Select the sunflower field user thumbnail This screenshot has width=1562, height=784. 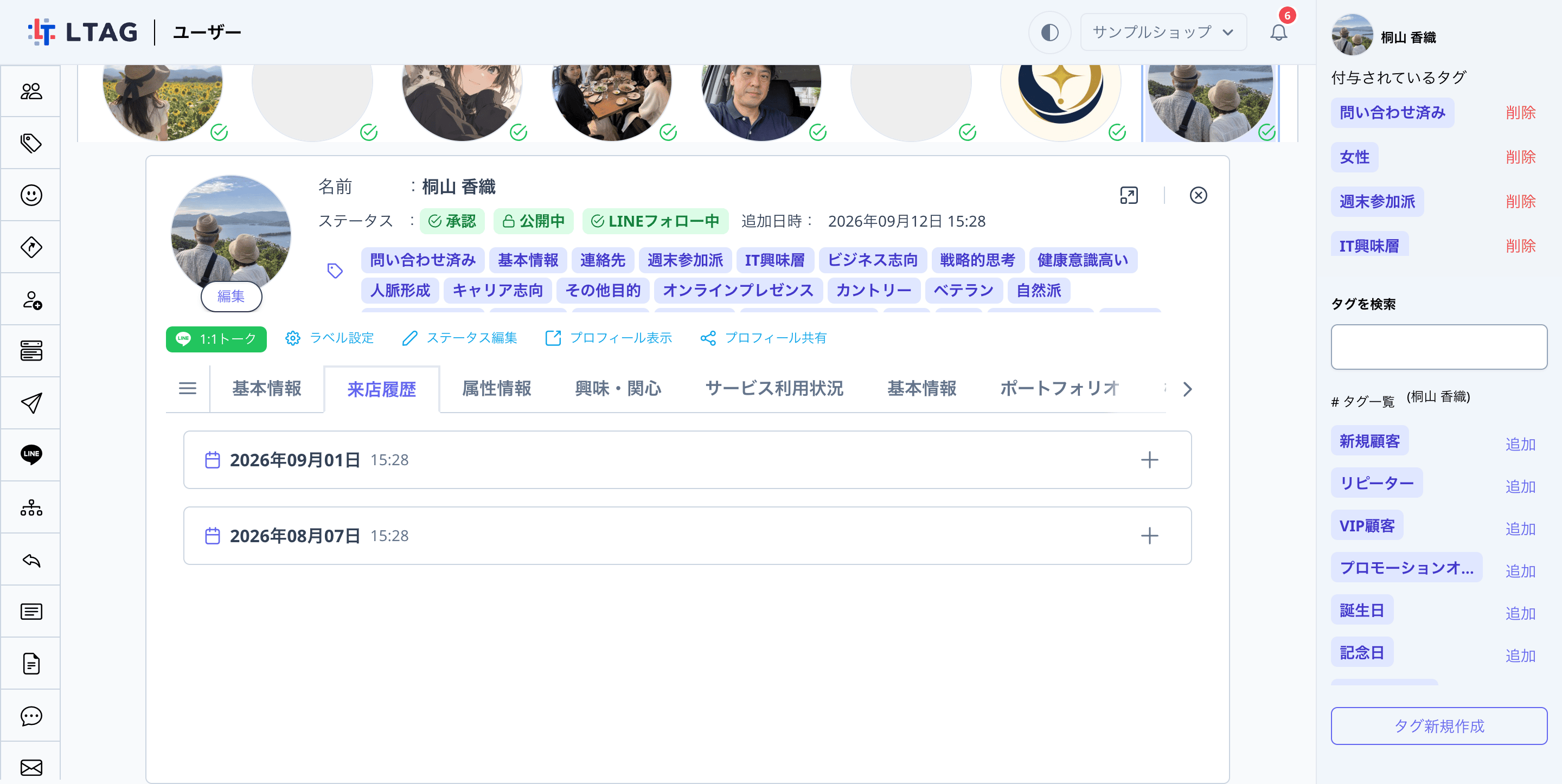163,102
